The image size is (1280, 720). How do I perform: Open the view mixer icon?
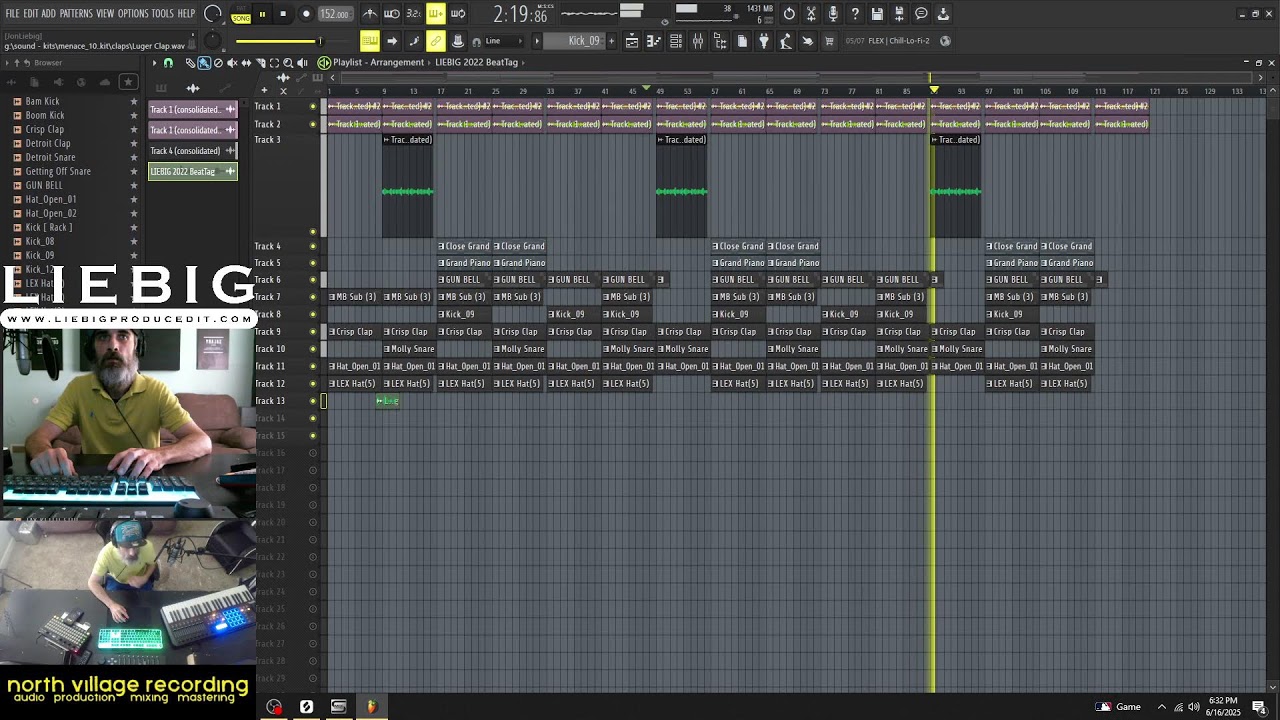pos(698,41)
